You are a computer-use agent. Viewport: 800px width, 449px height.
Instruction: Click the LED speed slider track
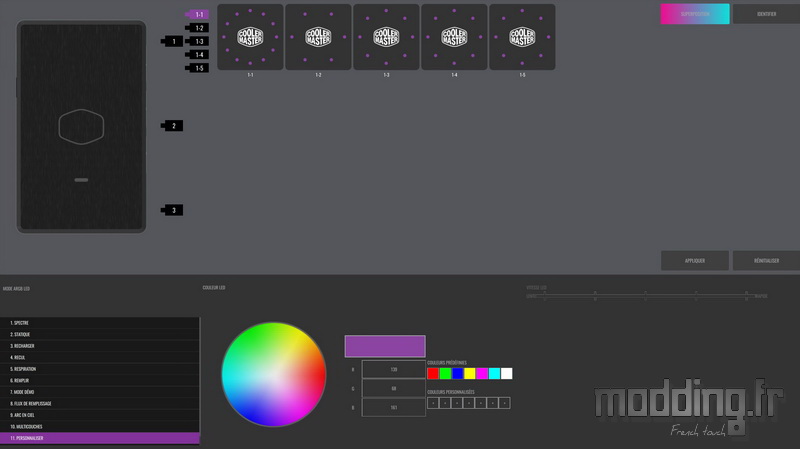(645, 295)
